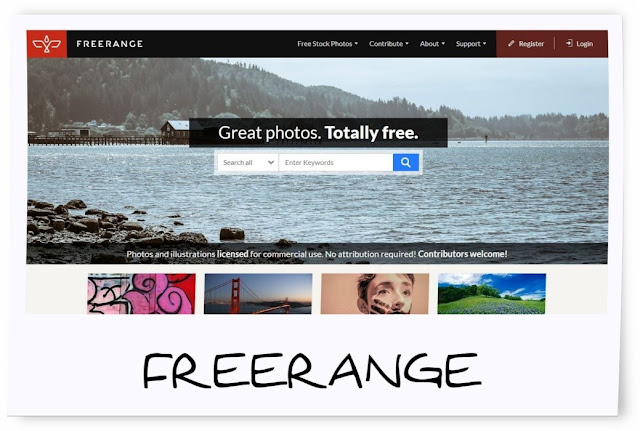The width and height of the screenshot is (640, 431).
Task: Open the Golden Gate Bridge thumbnail
Action: pyautogui.click(x=258, y=293)
